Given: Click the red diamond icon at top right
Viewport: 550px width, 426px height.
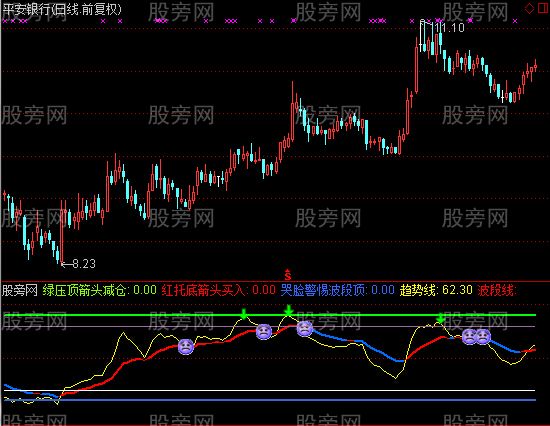Looking at the screenshot, I should coord(529,8).
